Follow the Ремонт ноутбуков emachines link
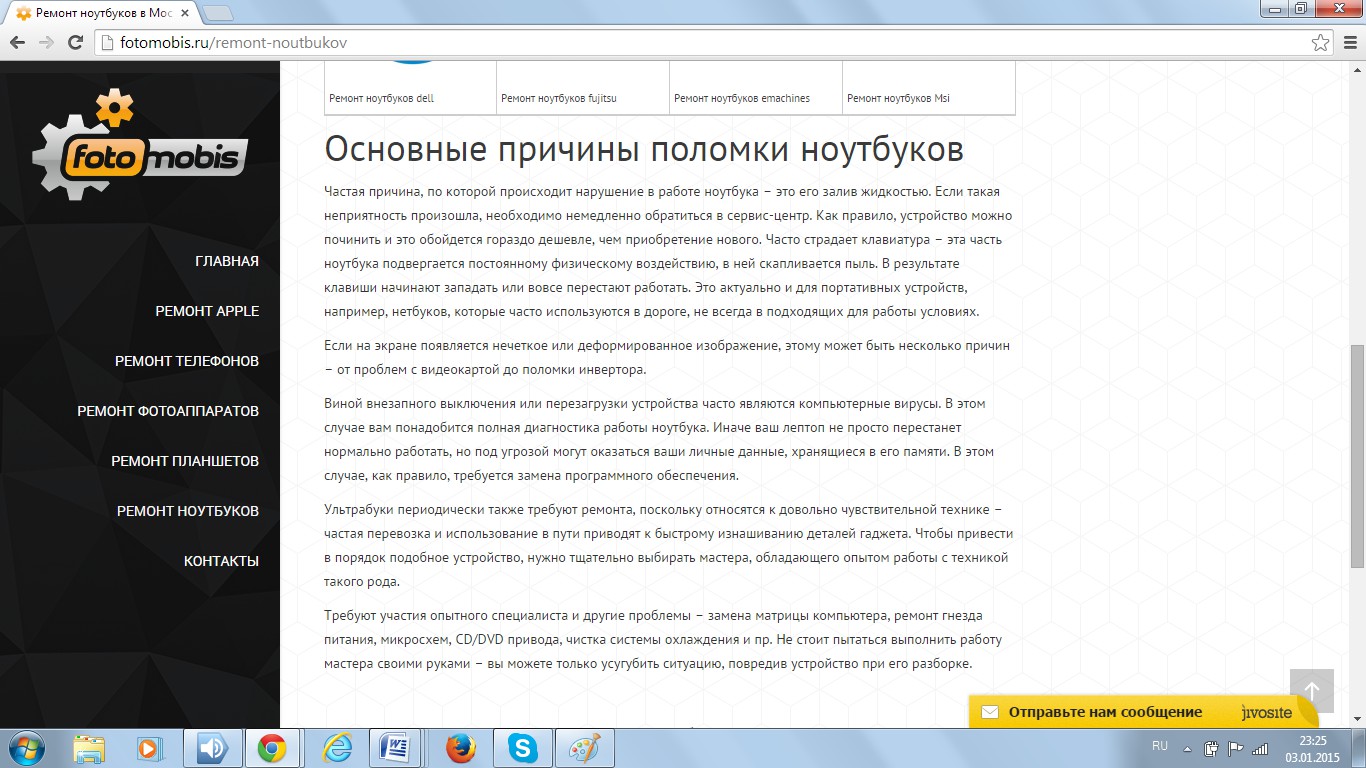The image size is (1366, 768). coord(742,98)
